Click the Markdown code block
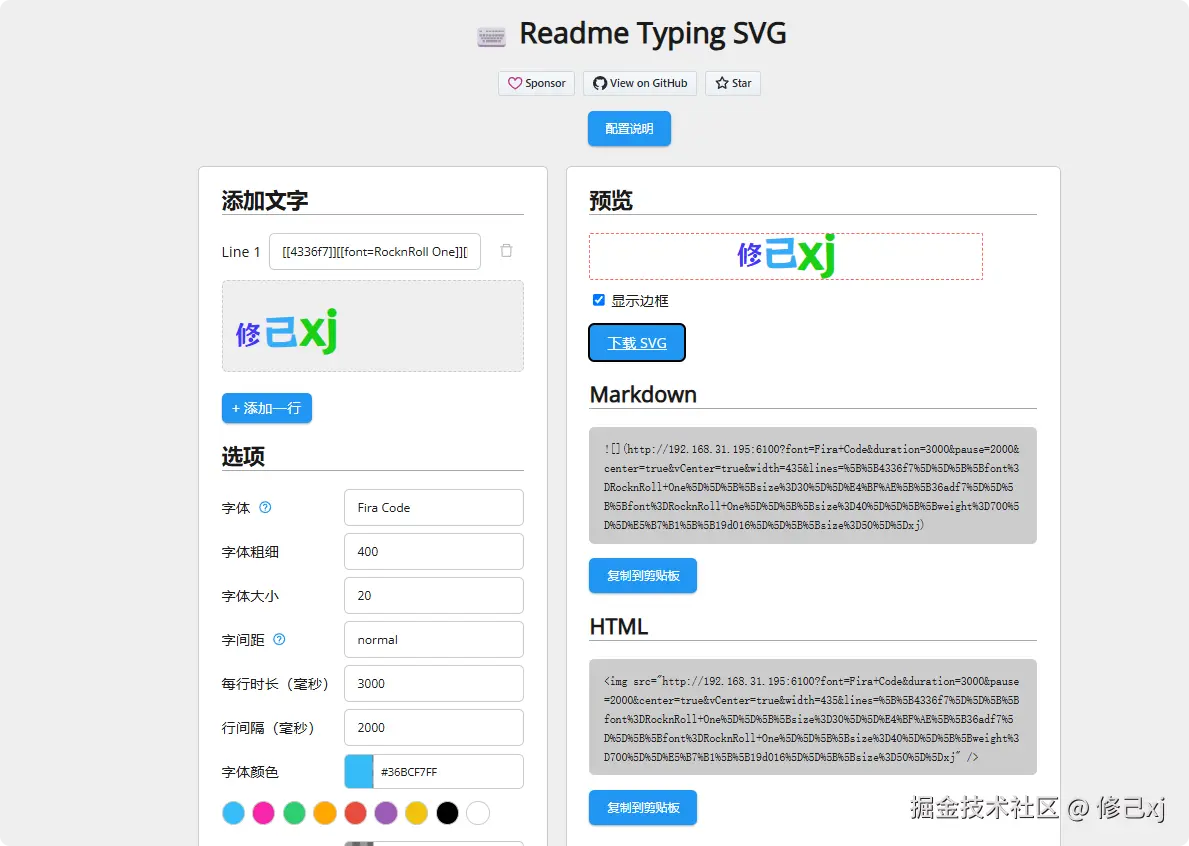 (813, 485)
